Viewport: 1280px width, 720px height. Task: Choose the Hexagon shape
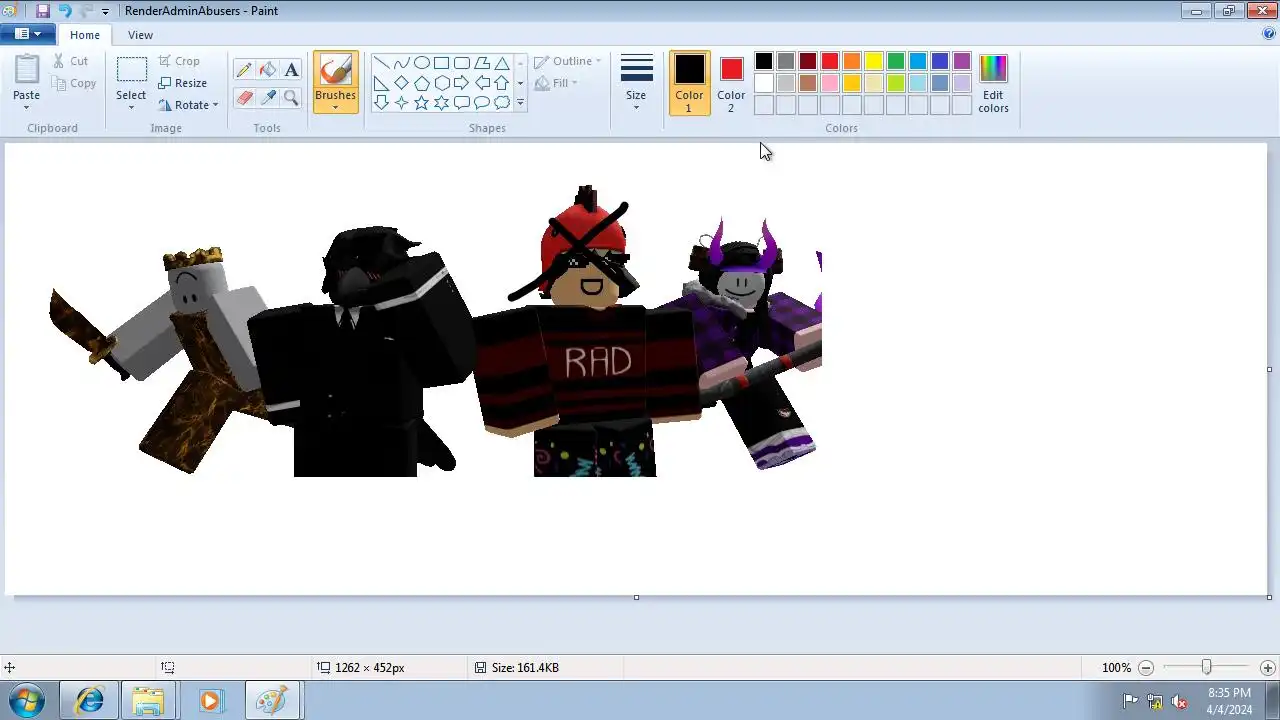pyautogui.click(x=442, y=83)
